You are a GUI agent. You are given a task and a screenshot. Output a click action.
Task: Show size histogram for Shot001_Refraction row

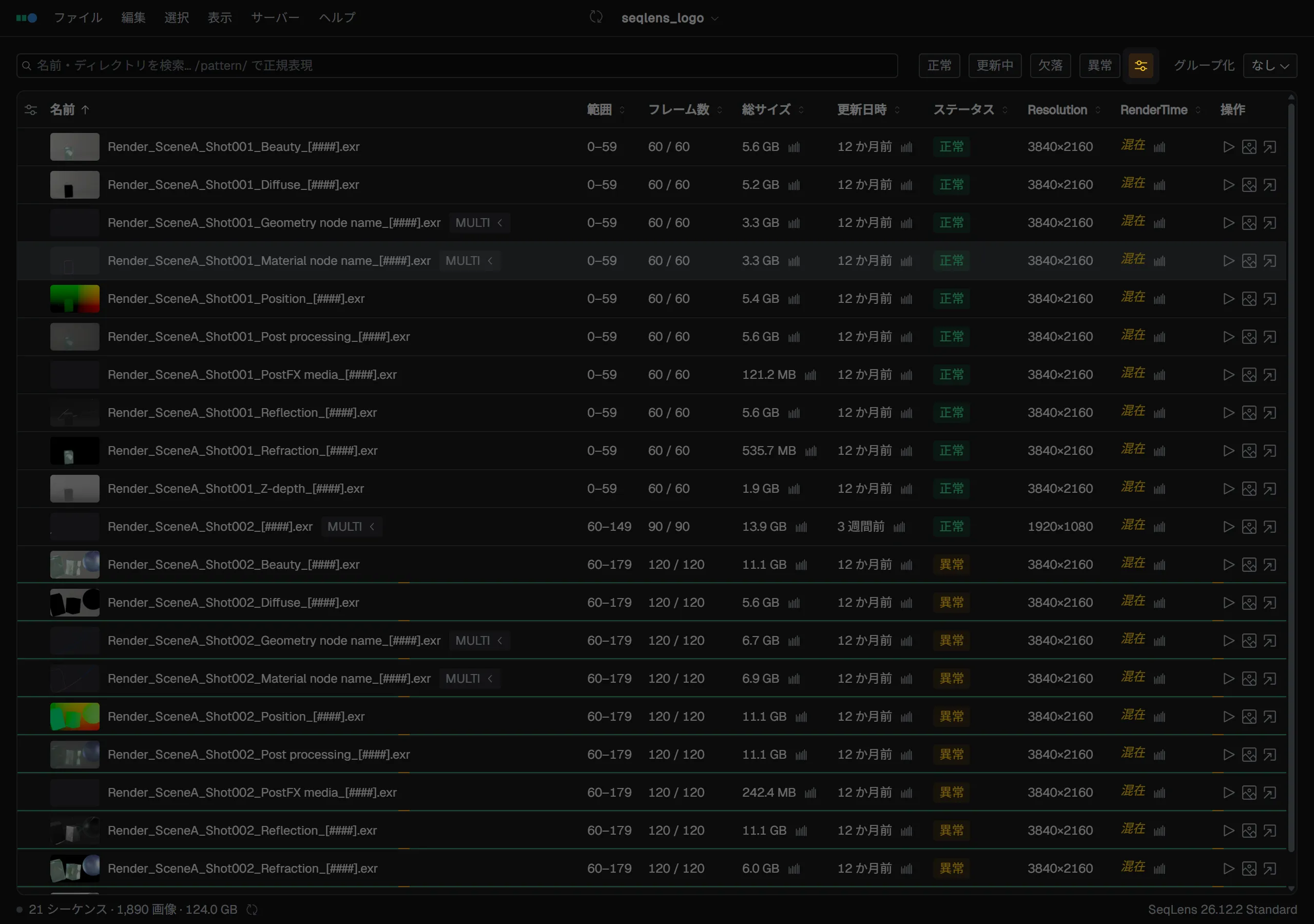click(x=810, y=451)
